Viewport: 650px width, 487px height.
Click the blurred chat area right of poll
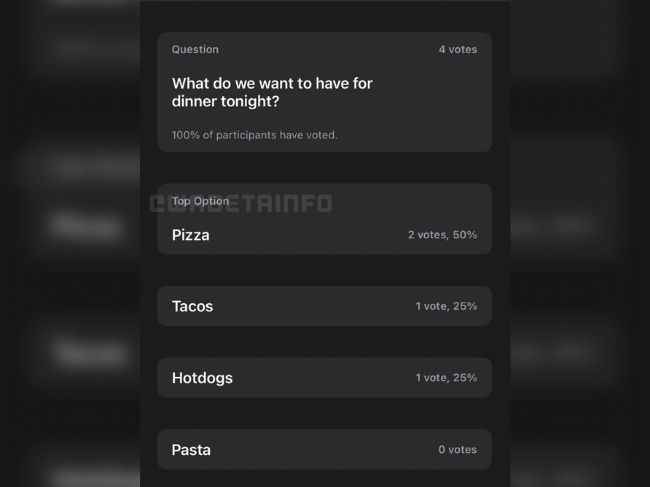pyautogui.click(x=580, y=243)
